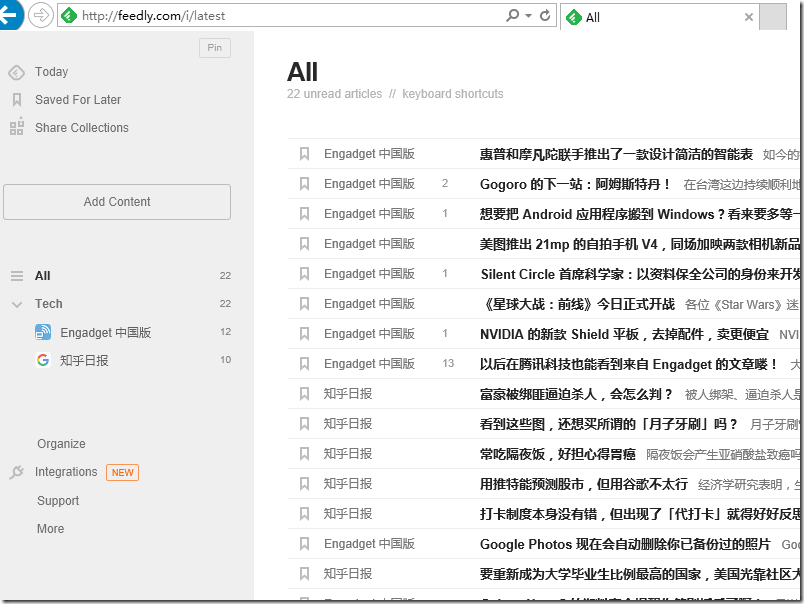This screenshot has width=804, height=604.
Task: Save the 打卡制度 article for later
Action: click(x=305, y=514)
